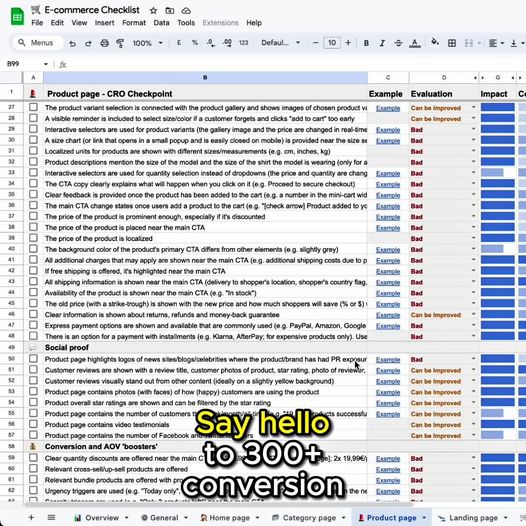Tick checkbox for row 39 price localized
This screenshot has width=526, height=526.
[33, 238]
